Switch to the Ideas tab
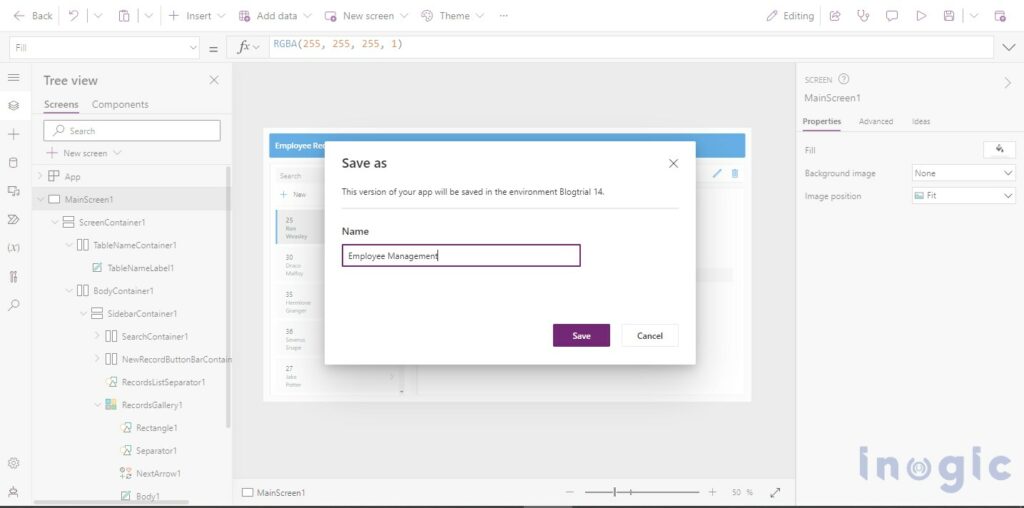This screenshot has width=1024, height=508. (921, 121)
